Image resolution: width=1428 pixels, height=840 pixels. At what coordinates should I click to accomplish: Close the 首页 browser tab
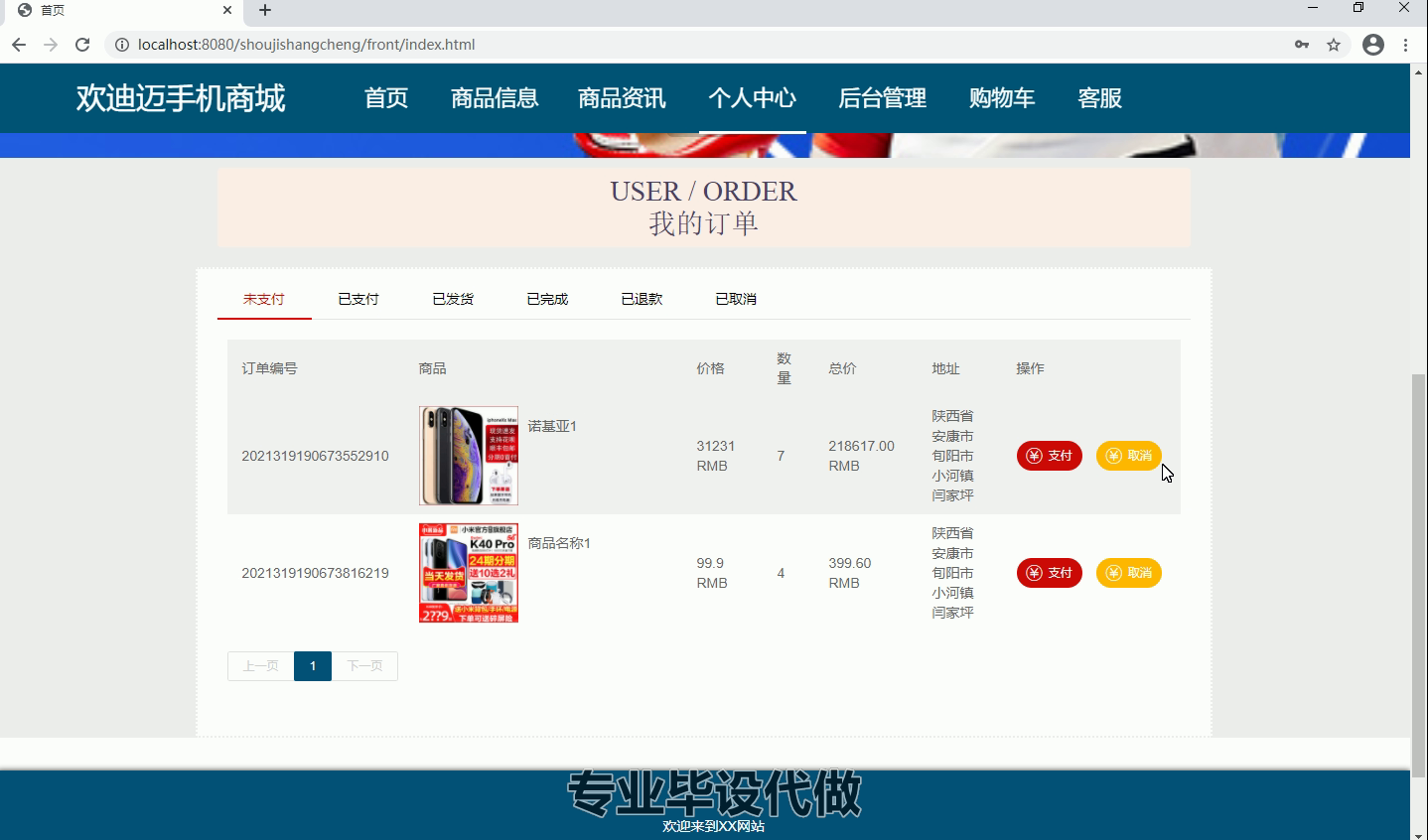[x=227, y=10]
